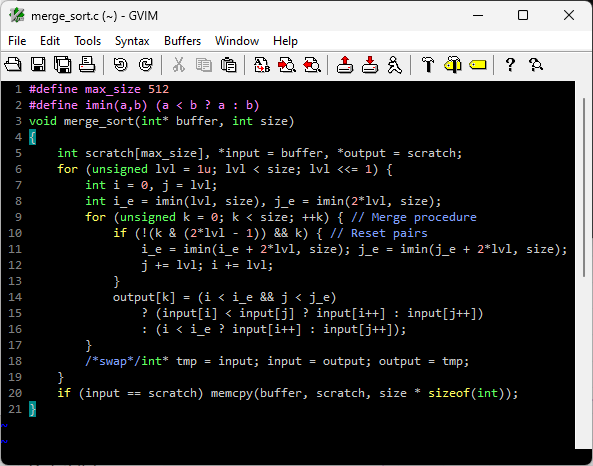This screenshot has height=466, width=593.
Task: Open the Window menu
Action: pyautogui.click(x=237, y=41)
